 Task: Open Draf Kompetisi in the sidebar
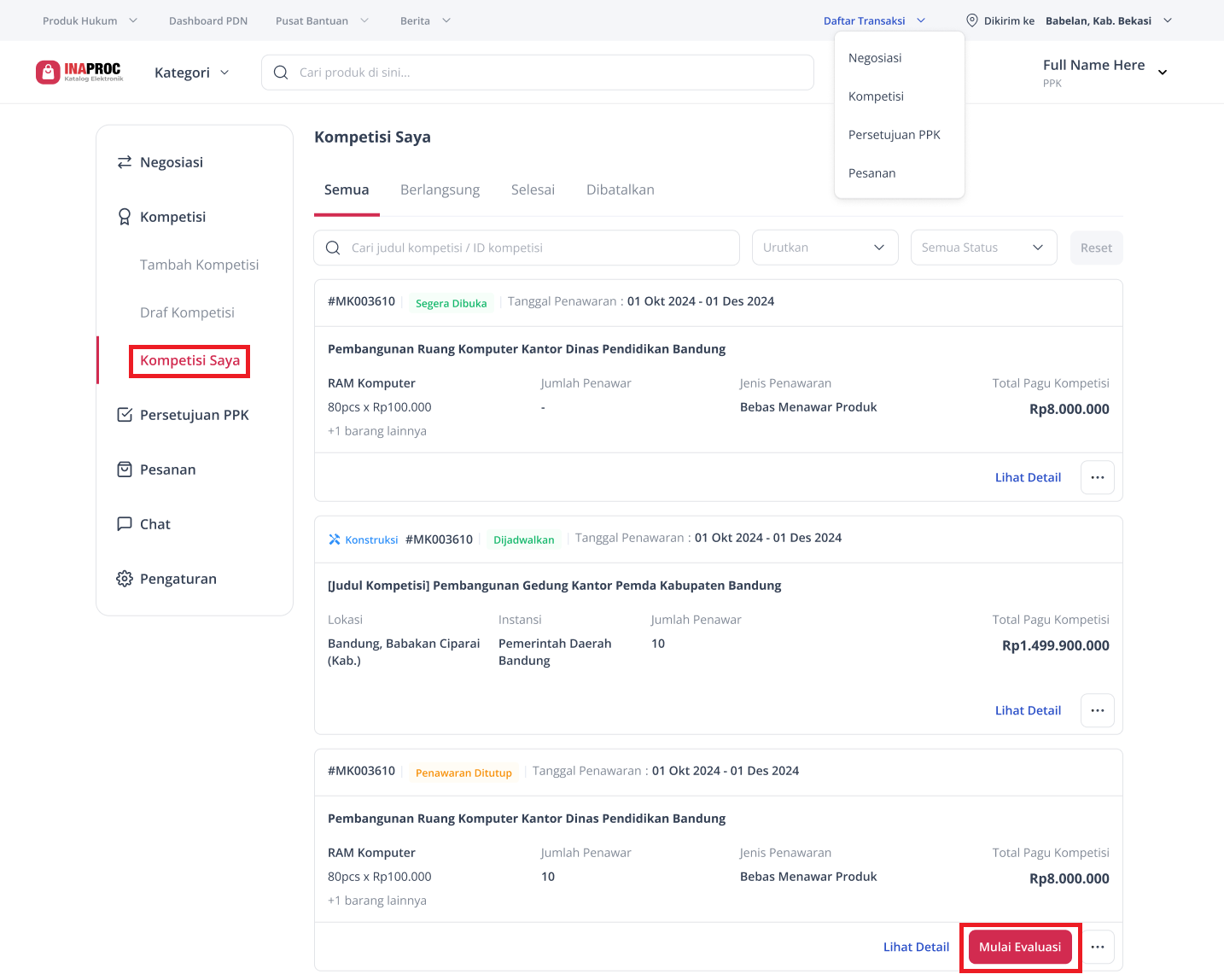187,312
